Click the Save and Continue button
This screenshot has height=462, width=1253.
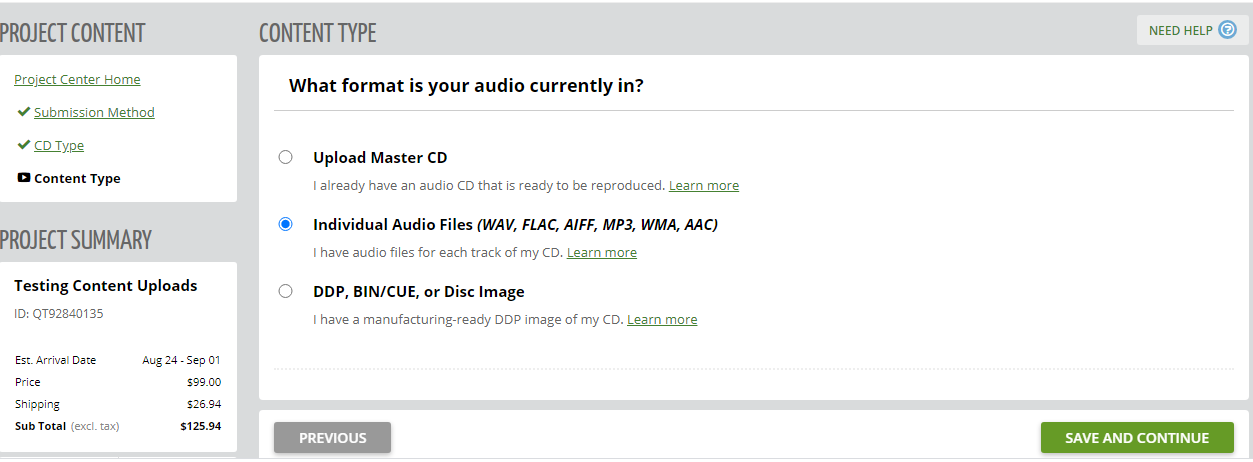[x=1137, y=438]
